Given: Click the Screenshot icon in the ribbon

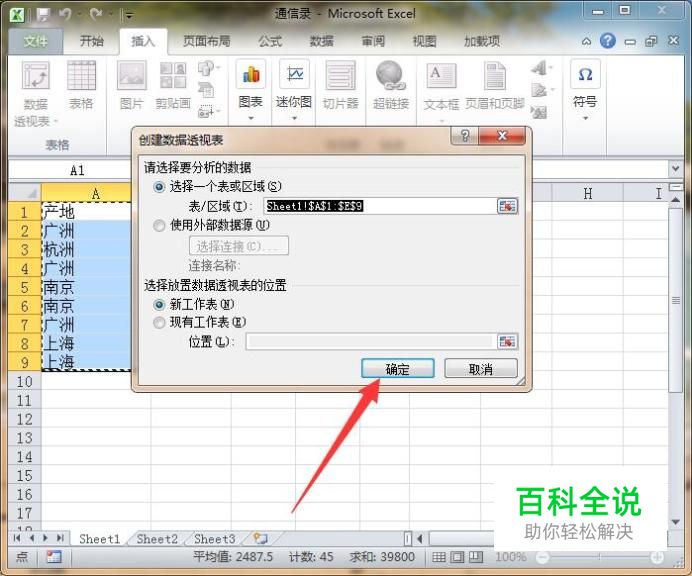Looking at the screenshot, I should [206, 112].
